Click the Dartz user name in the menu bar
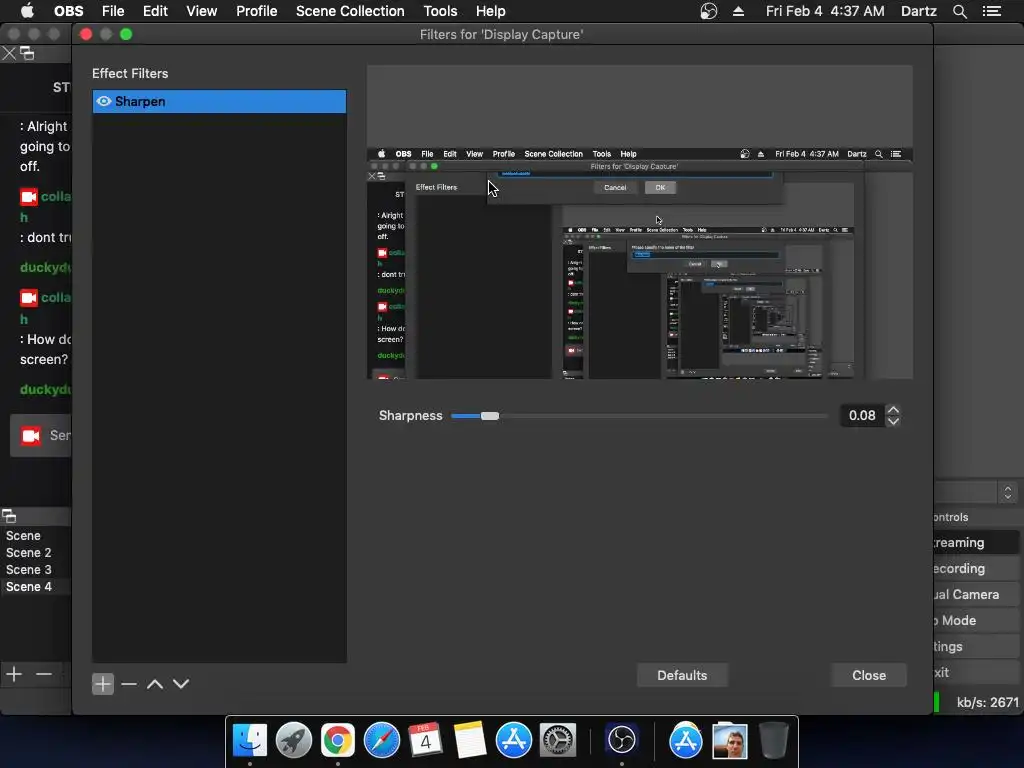This screenshot has height=768, width=1024. point(918,11)
